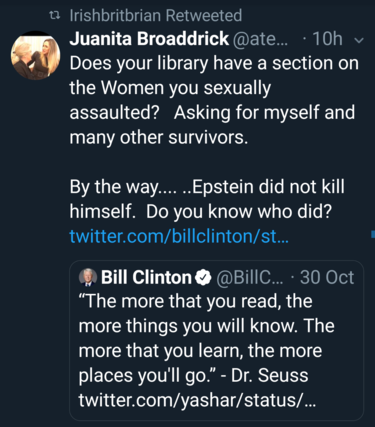Click the 'The more that you read' quote line

(196, 301)
